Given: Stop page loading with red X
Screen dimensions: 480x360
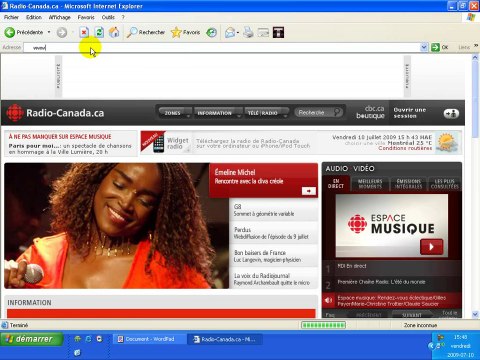Looking at the screenshot, I should [x=84, y=32].
